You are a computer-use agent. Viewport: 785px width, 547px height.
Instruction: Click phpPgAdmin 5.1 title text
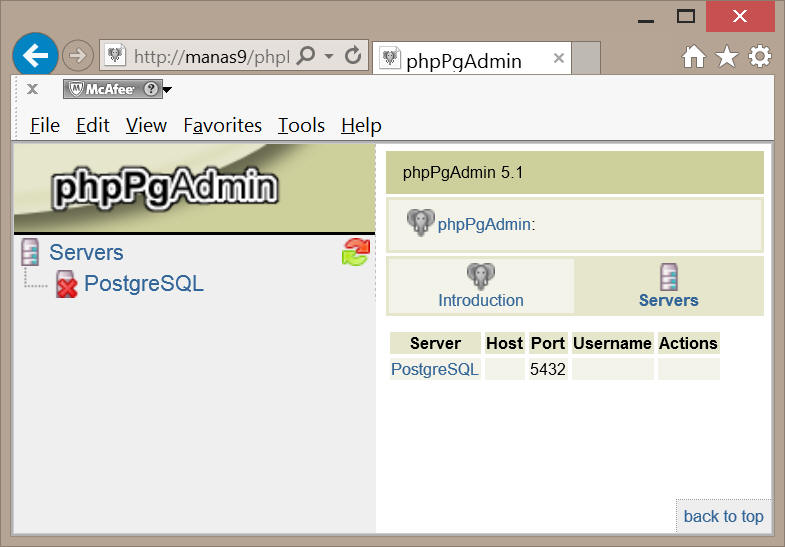point(463,173)
